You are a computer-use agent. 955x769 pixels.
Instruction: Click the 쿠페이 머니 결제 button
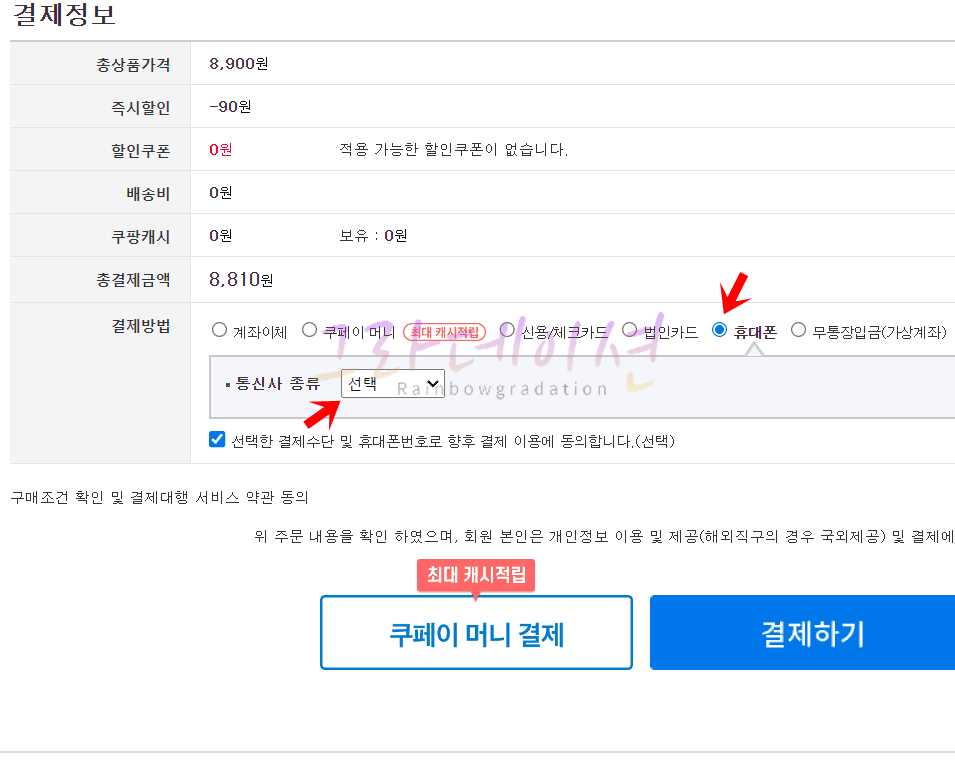pos(476,633)
